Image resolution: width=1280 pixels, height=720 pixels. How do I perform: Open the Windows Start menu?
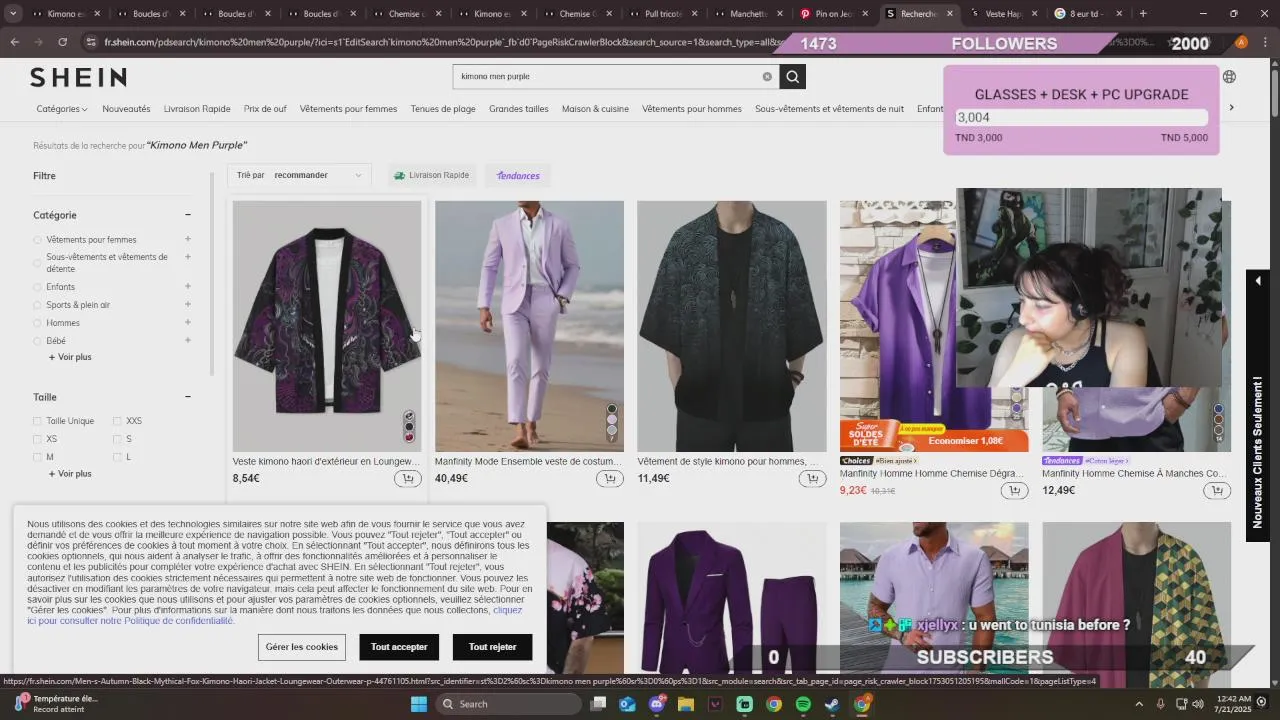[419, 704]
